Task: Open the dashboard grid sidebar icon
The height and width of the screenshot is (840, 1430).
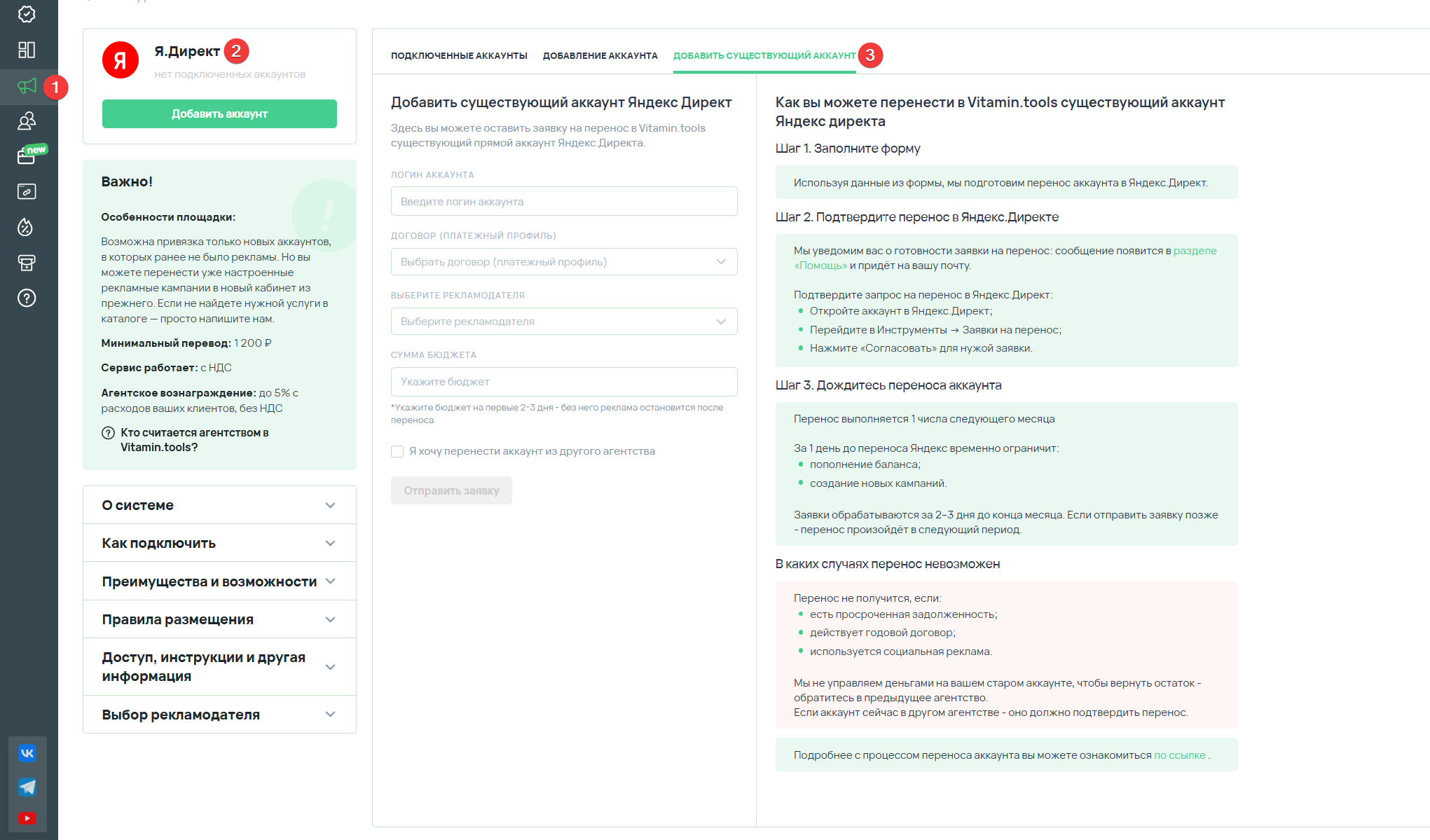Action: point(27,50)
